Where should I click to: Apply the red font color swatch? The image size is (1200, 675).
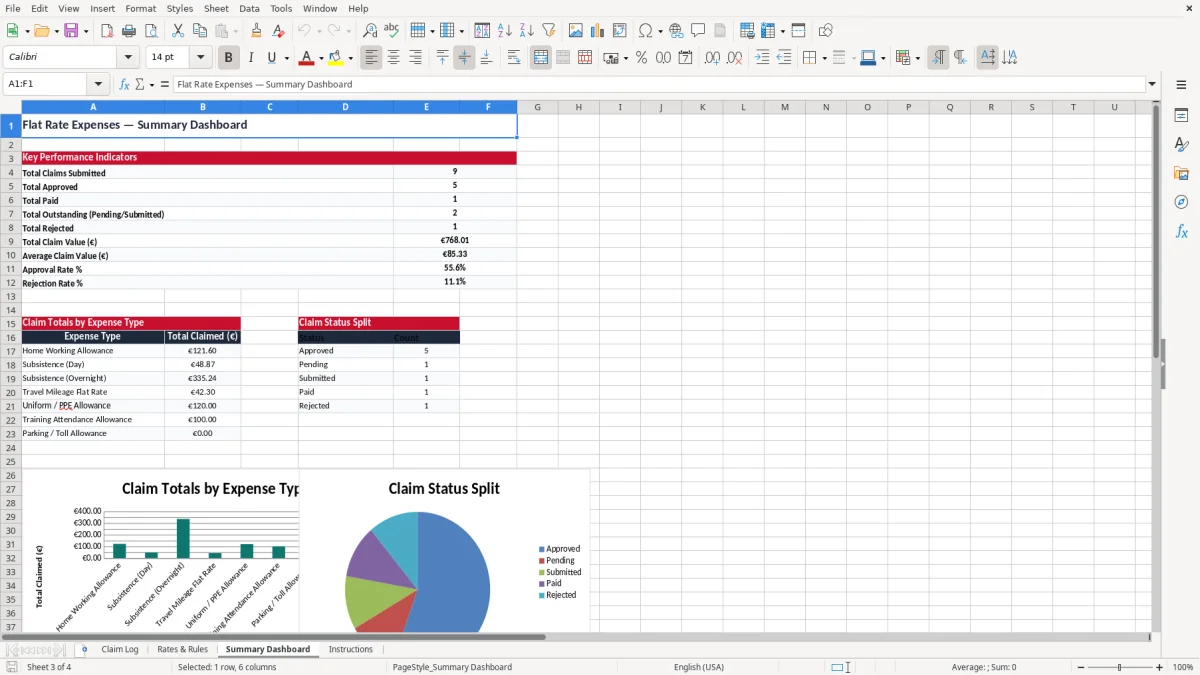click(x=307, y=58)
